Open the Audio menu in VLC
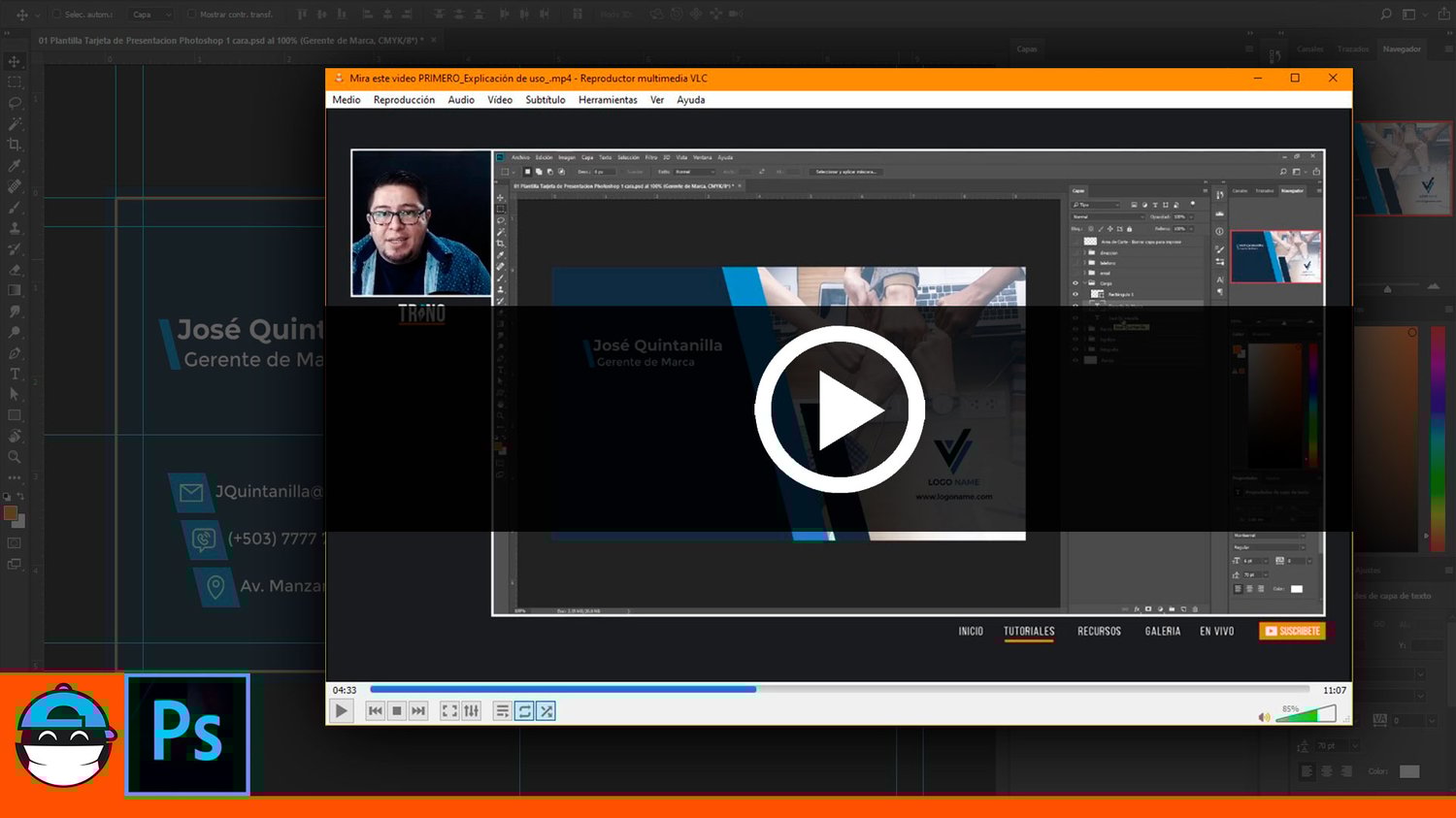The height and width of the screenshot is (818, 1456). (461, 100)
